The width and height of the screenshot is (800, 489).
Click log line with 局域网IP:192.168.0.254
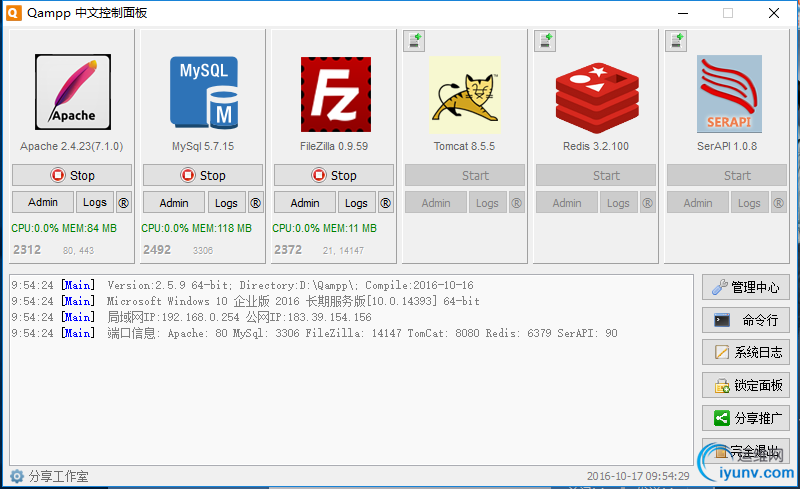[x=191, y=317]
